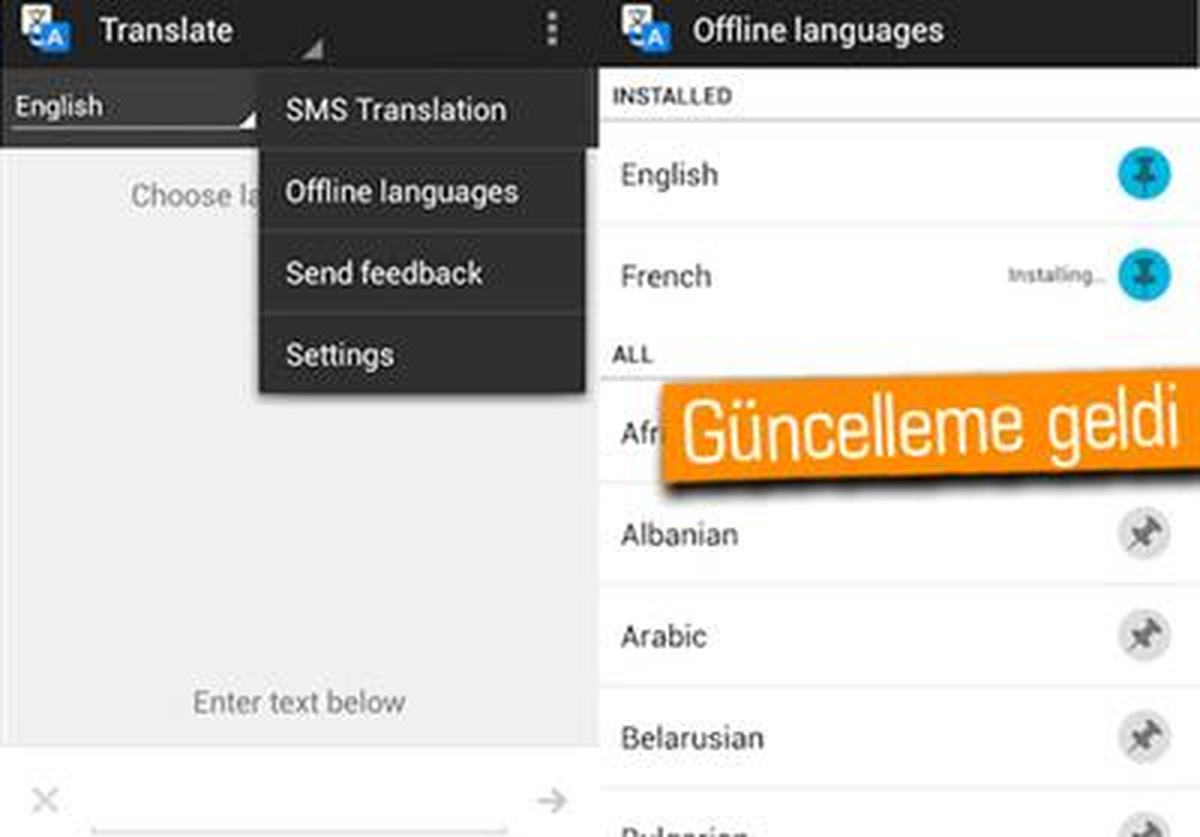The height and width of the screenshot is (837, 1200).
Task: Tap the pin icon next to Albanian
Action: 1144,533
